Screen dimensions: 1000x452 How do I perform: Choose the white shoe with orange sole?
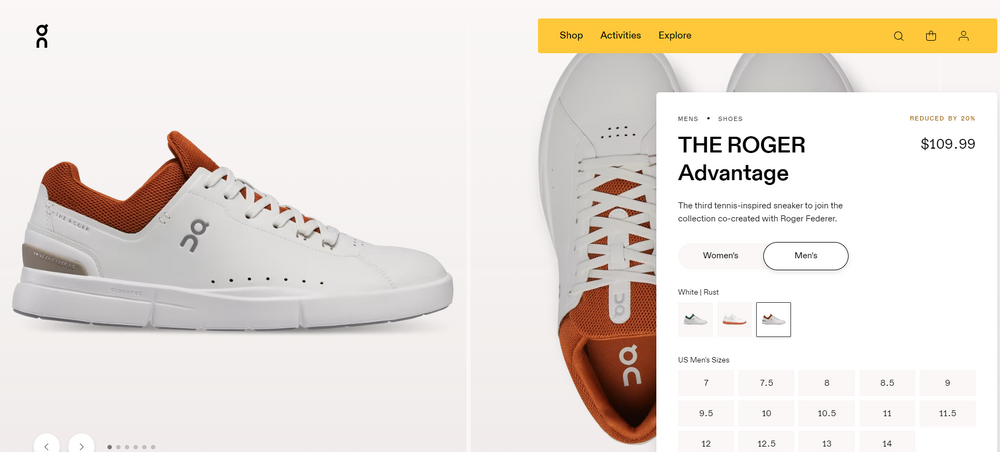[x=734, y=320]
